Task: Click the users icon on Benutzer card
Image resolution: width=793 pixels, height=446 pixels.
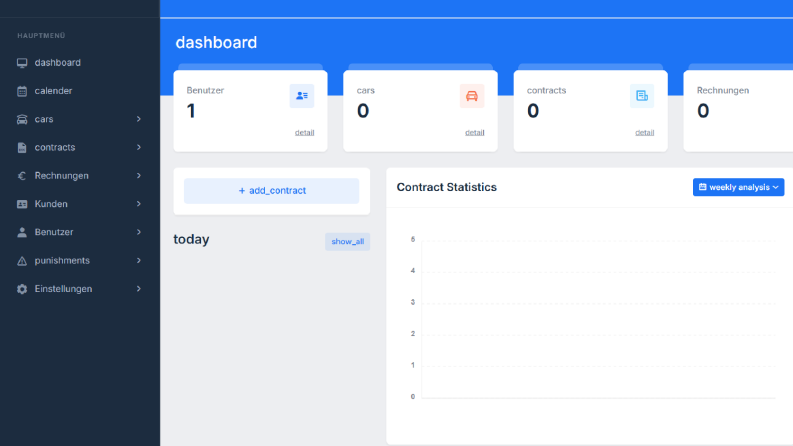Action: pos(302,96)
